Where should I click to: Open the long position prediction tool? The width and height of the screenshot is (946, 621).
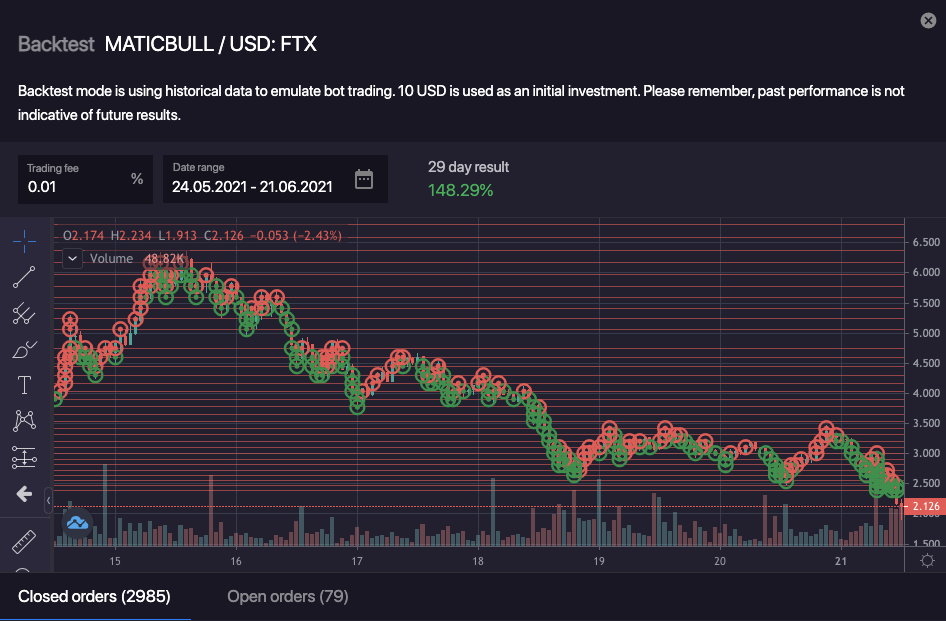coord(25,458)
